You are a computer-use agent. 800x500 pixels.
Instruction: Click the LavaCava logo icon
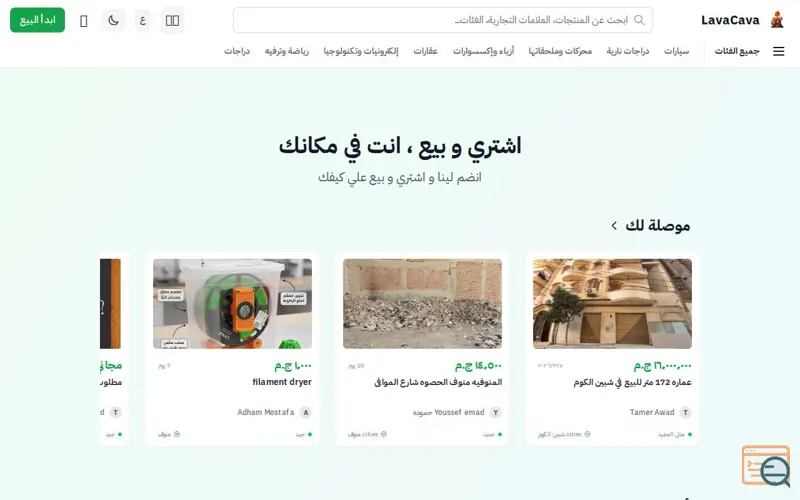[x=777, y=20]
